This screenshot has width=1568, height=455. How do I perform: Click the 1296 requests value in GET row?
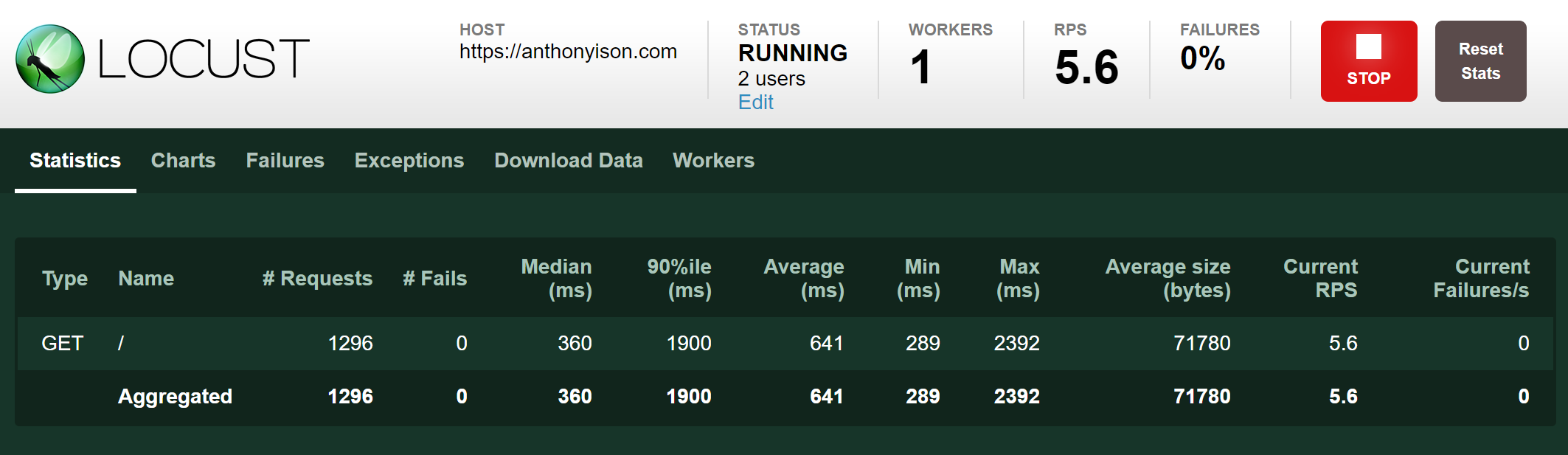350,344
